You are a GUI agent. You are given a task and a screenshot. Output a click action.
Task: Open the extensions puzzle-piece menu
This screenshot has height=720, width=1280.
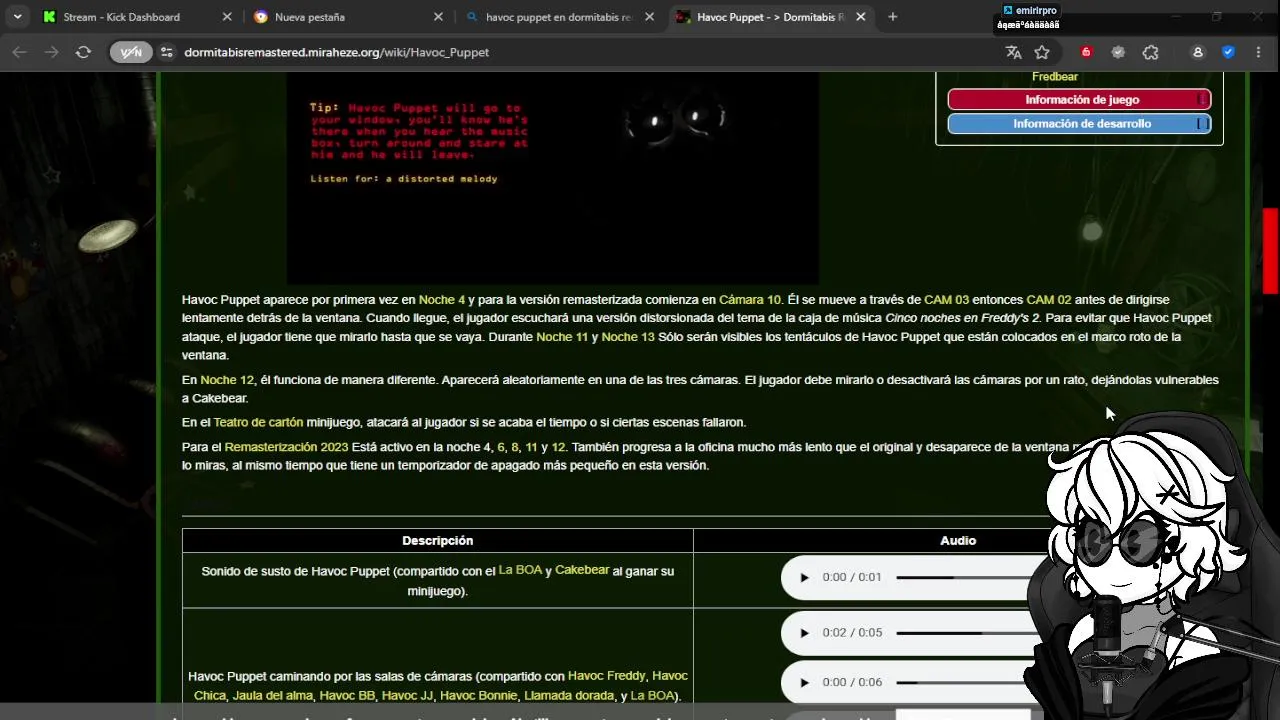(1151, 52)
